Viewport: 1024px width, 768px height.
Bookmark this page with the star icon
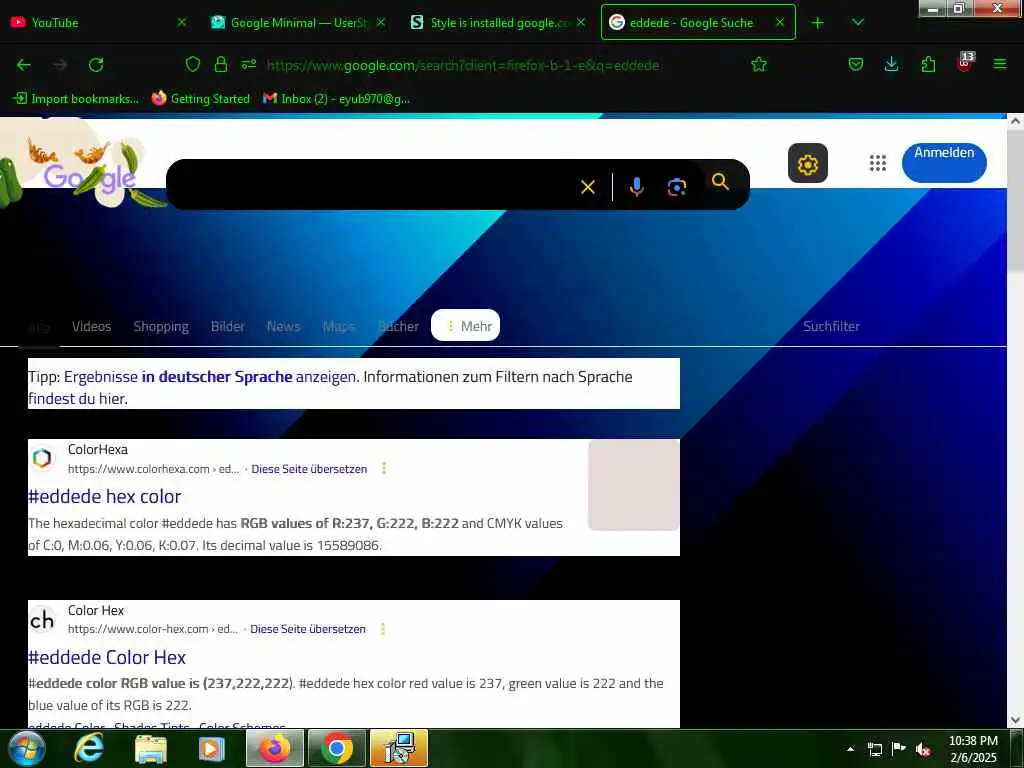(x=759, y=64)
